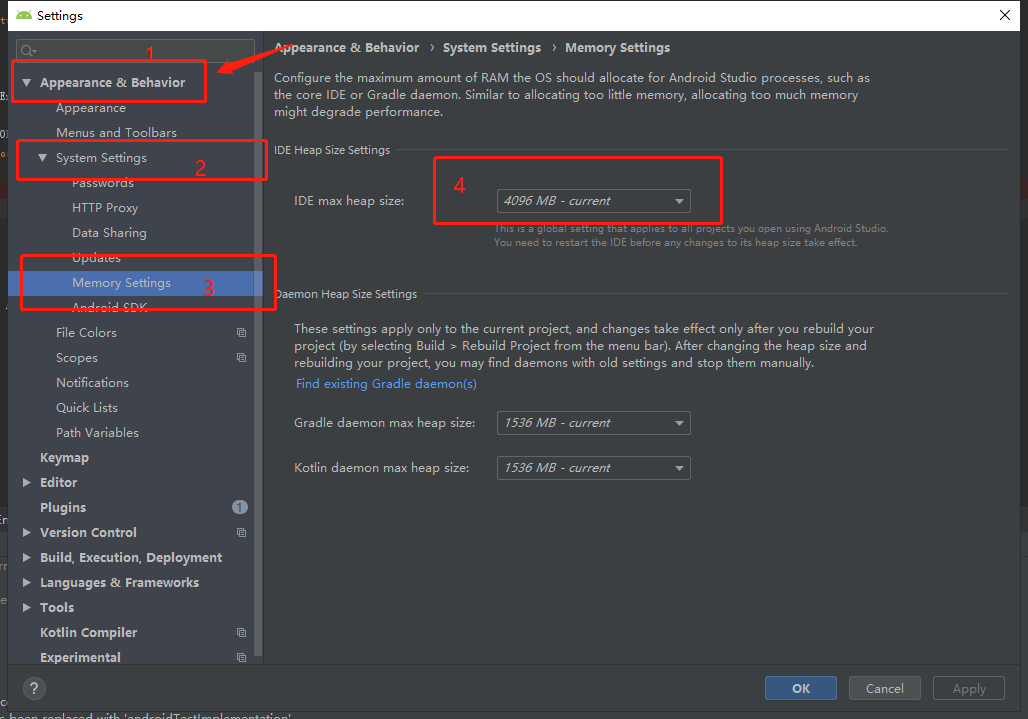Click project-level icon next to Version Control
The width and height of the screenshot is (1028, 719).
(241, 533)
